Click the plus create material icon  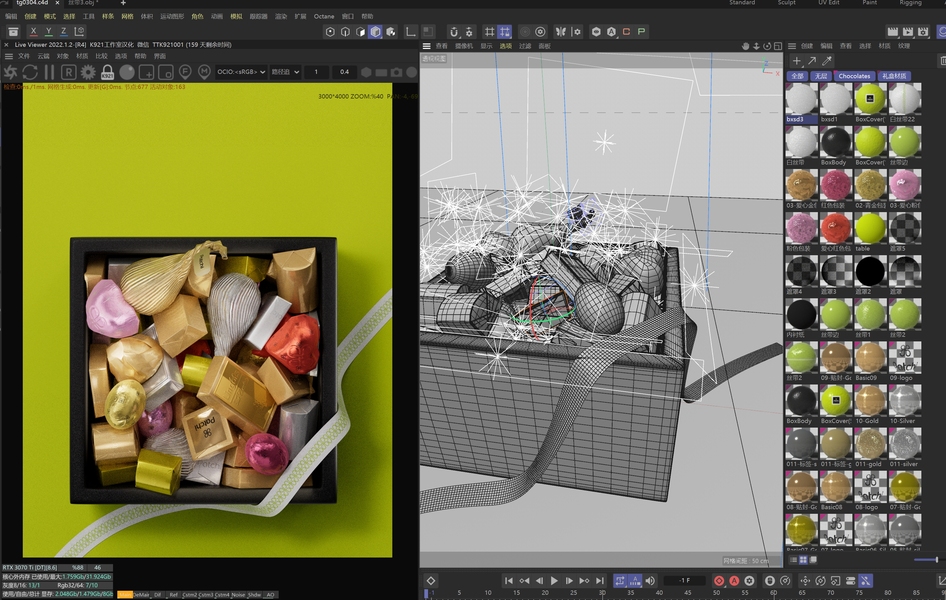point(796,60)
